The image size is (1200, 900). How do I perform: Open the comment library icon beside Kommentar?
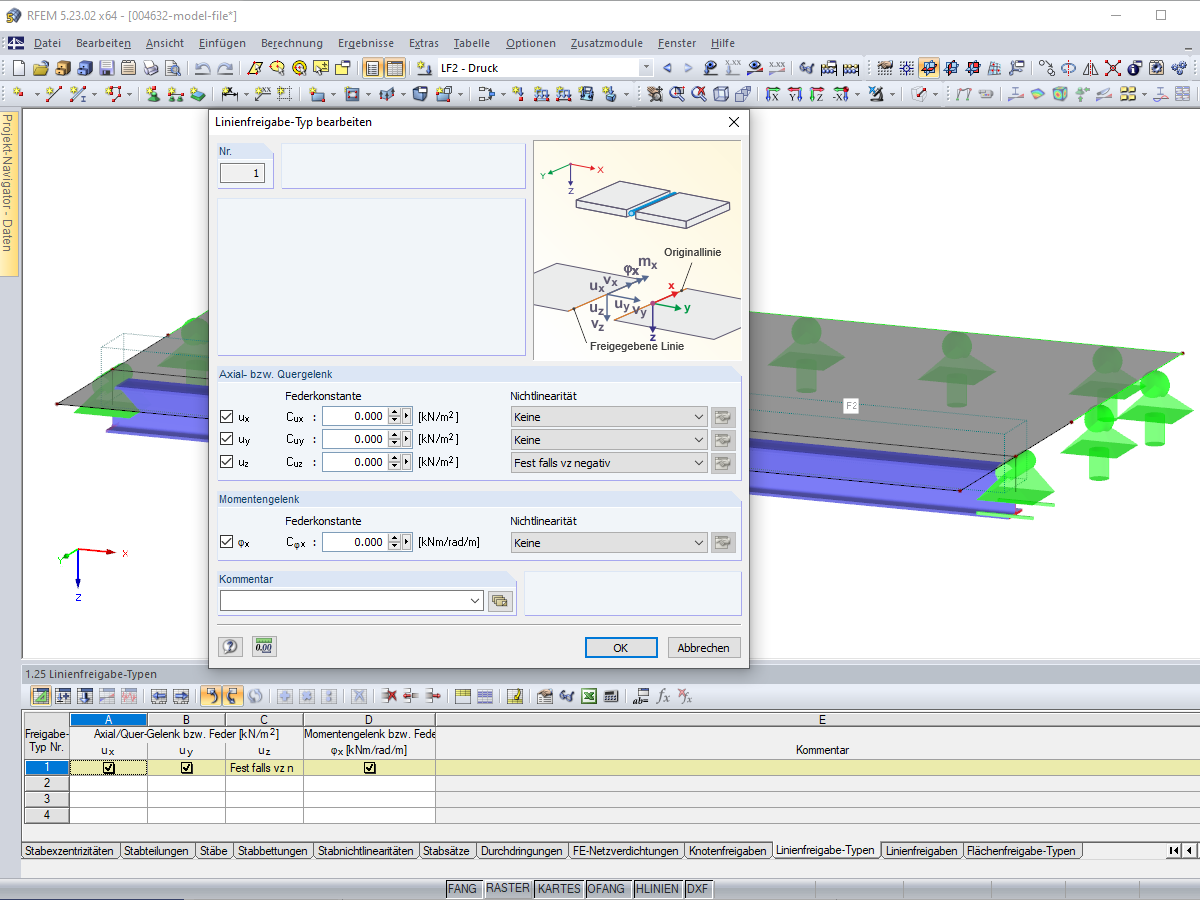[500, 600]
